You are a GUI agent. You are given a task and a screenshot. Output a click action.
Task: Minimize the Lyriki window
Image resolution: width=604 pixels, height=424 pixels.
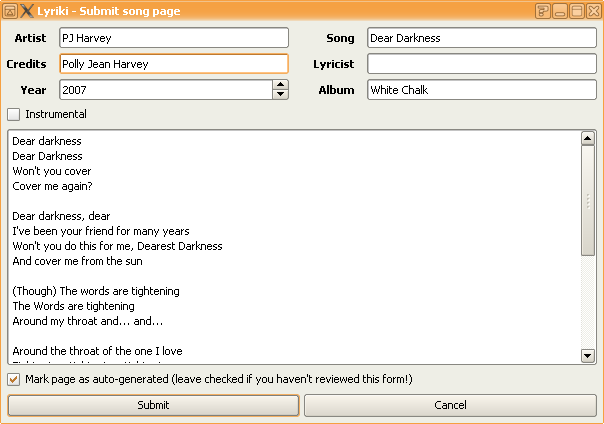click(560, 11)
